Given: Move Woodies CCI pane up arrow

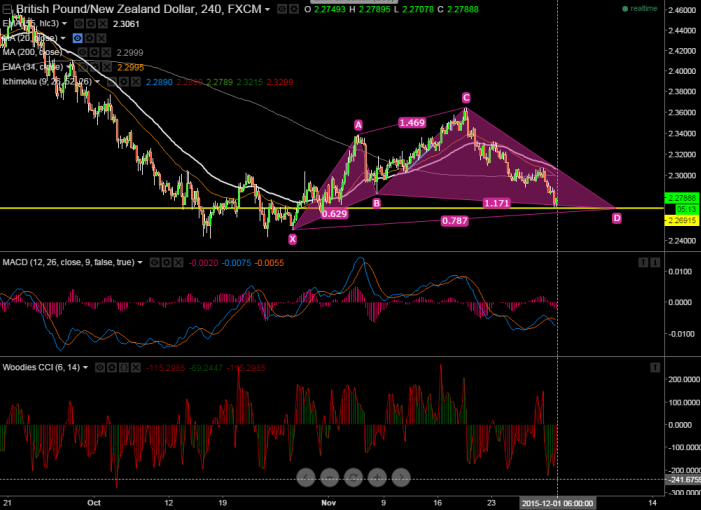Looking at the screenshot, I should 655,367.
